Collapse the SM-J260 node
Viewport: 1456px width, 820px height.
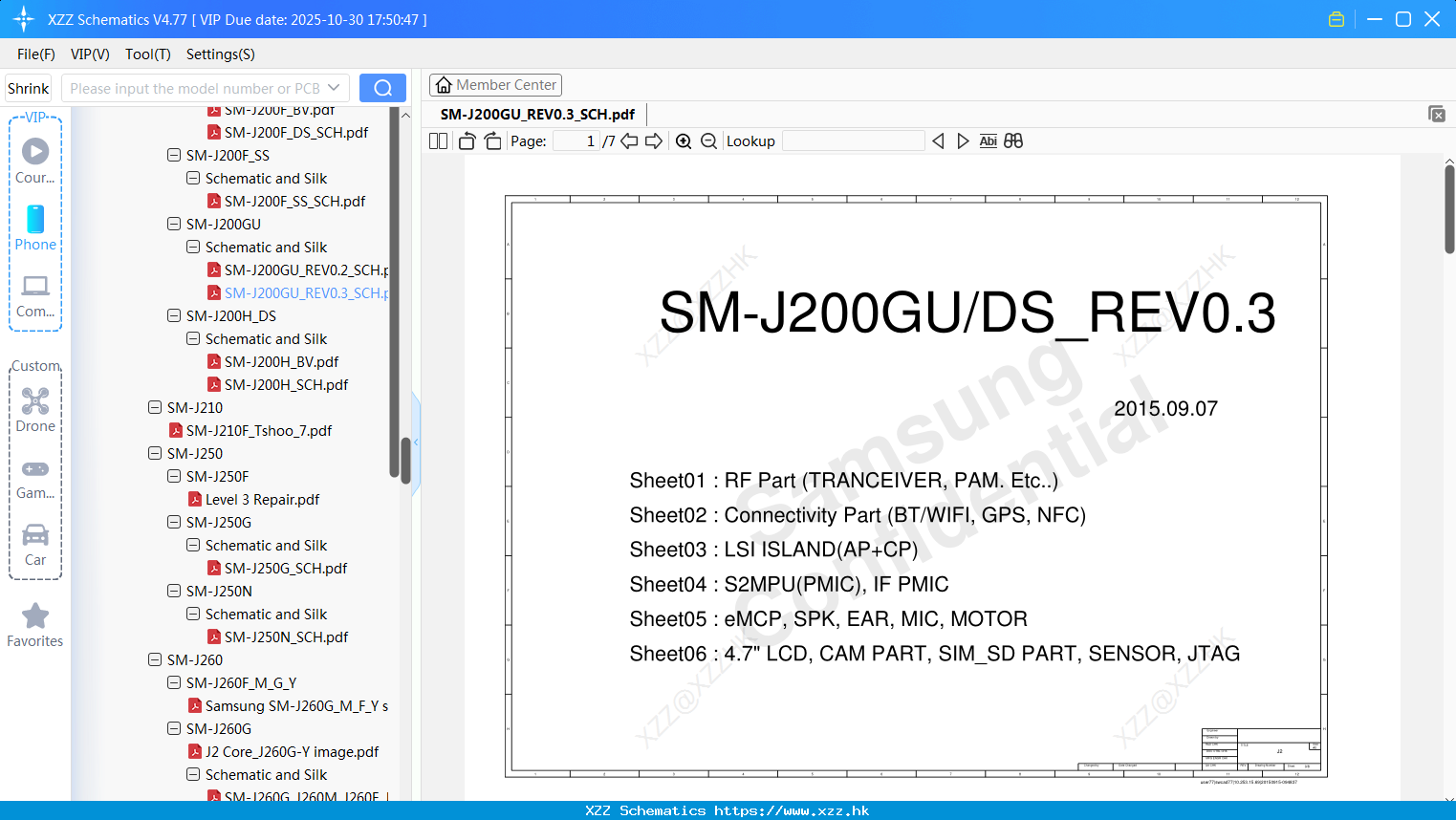(155, 659)
